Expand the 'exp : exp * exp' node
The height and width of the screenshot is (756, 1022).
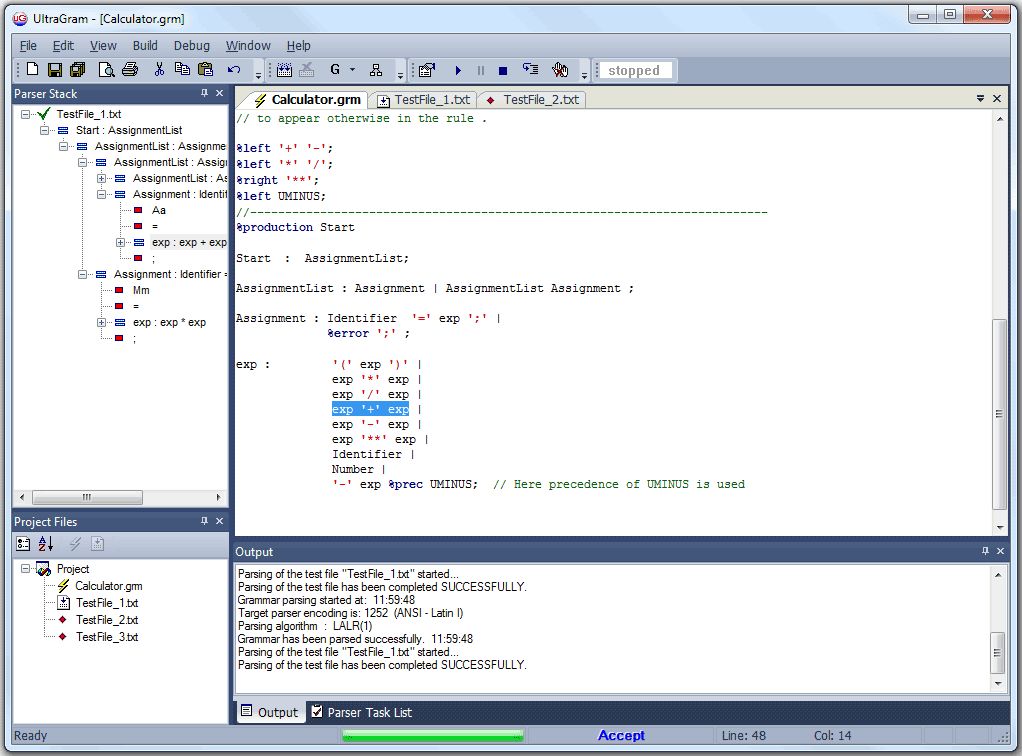click(101, 323)
